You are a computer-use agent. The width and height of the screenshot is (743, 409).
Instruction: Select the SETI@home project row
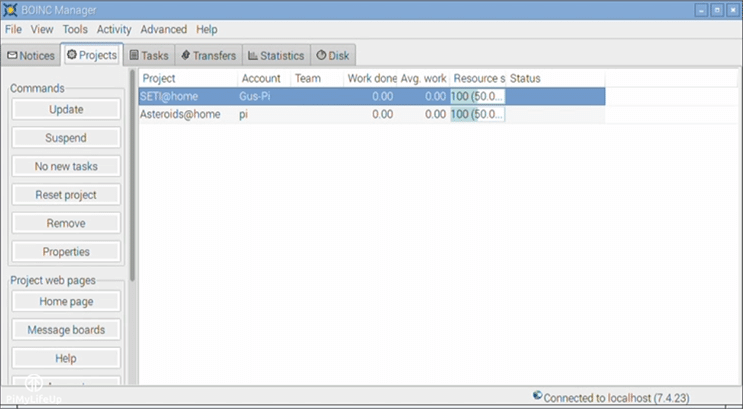click(372, 96)
